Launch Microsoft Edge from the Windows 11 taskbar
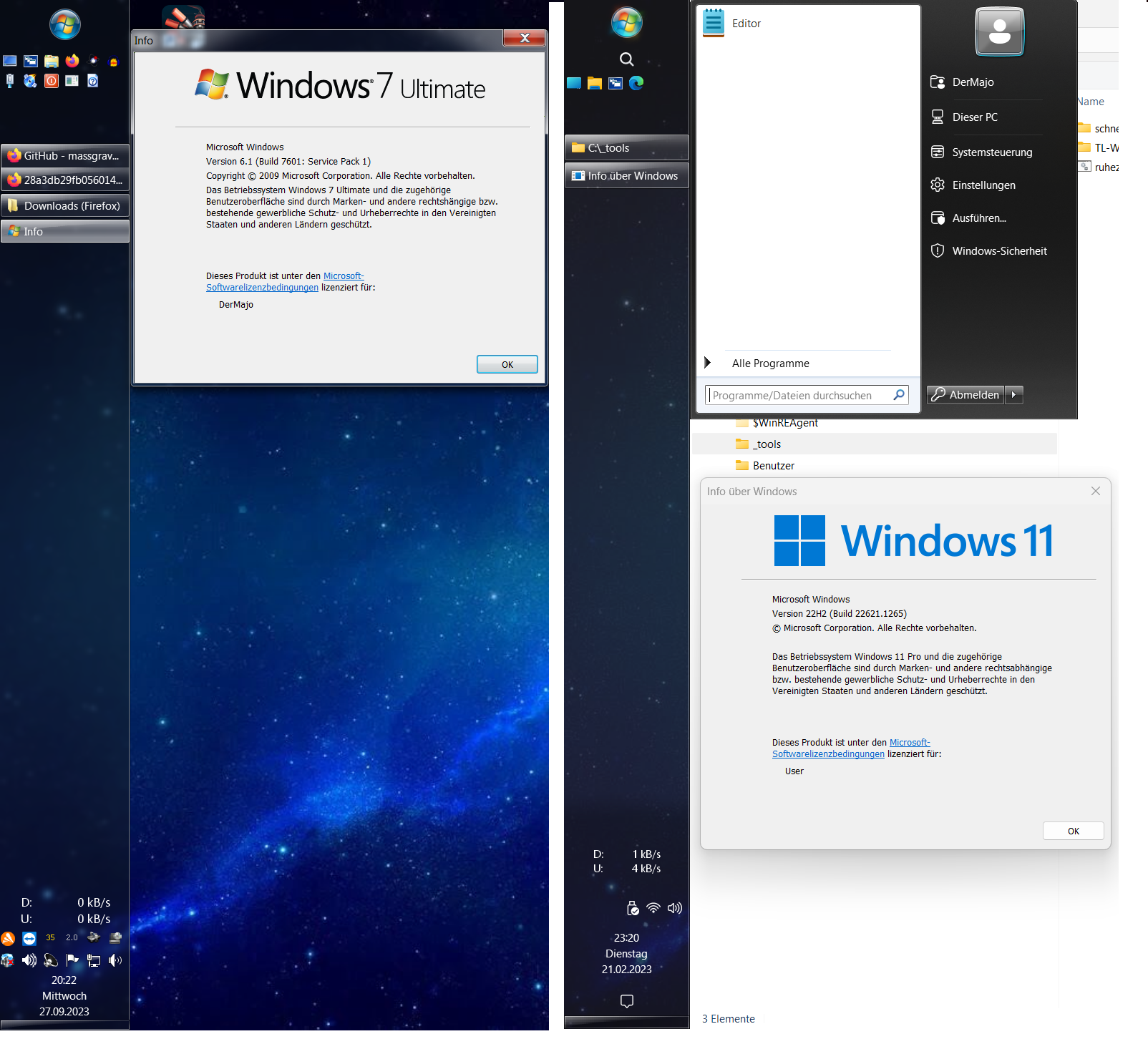Viewport: 1148px width, 1039px height. 636,83
